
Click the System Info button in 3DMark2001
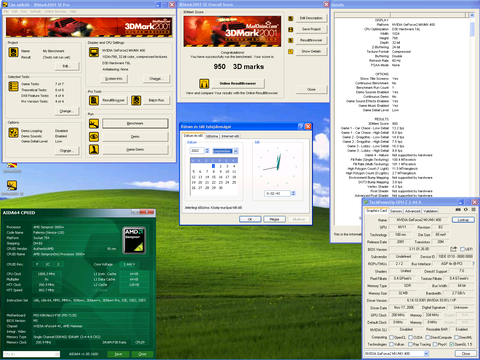point(114,79)
